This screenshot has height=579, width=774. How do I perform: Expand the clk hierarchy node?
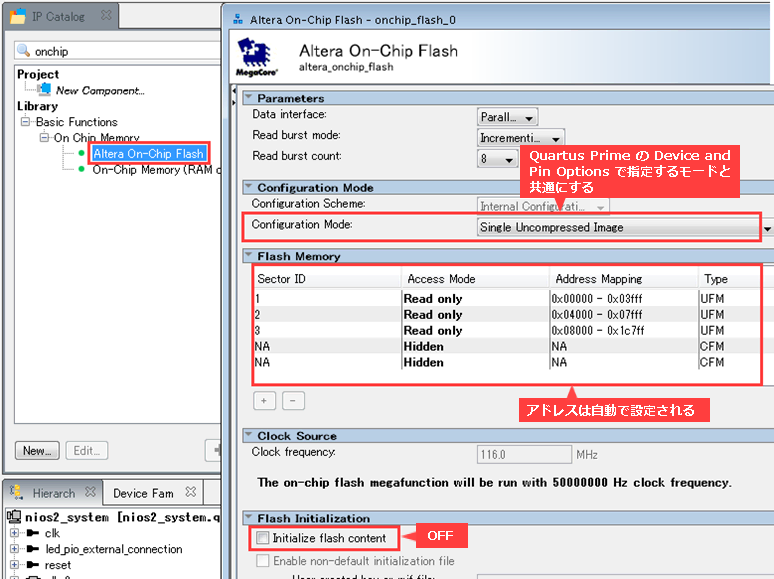click(14, 533)
